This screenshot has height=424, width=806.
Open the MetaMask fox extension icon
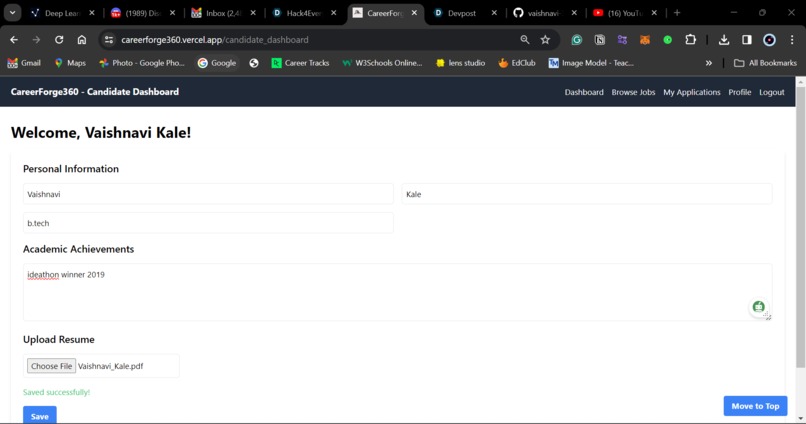(645, 40)
